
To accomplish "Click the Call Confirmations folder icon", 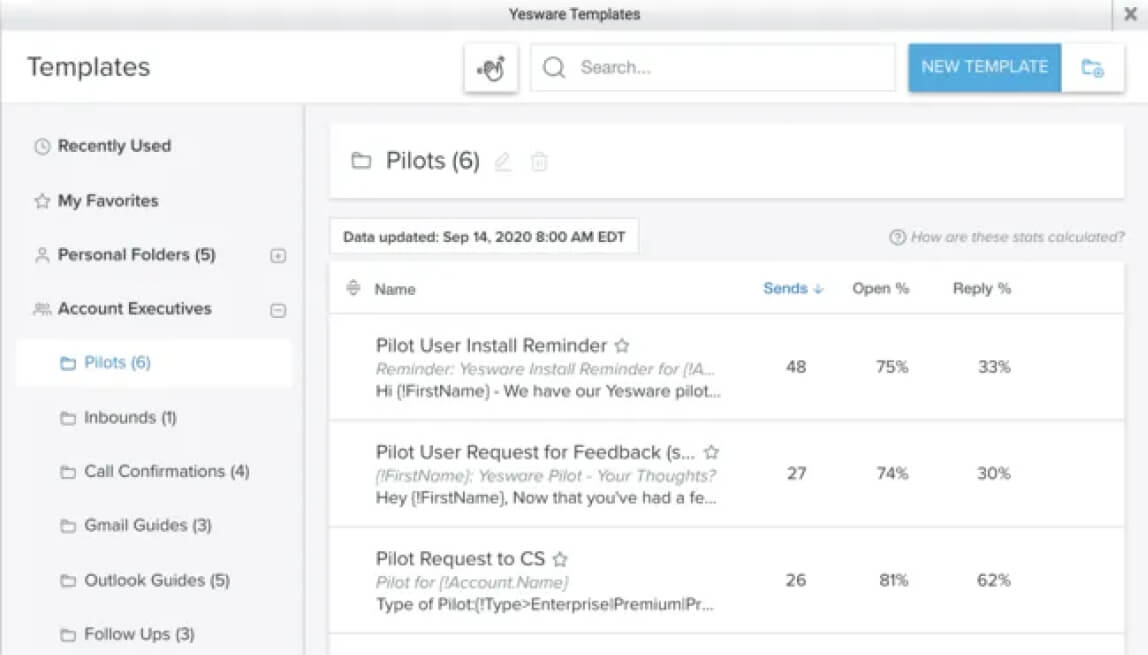I will coord(67,472).
